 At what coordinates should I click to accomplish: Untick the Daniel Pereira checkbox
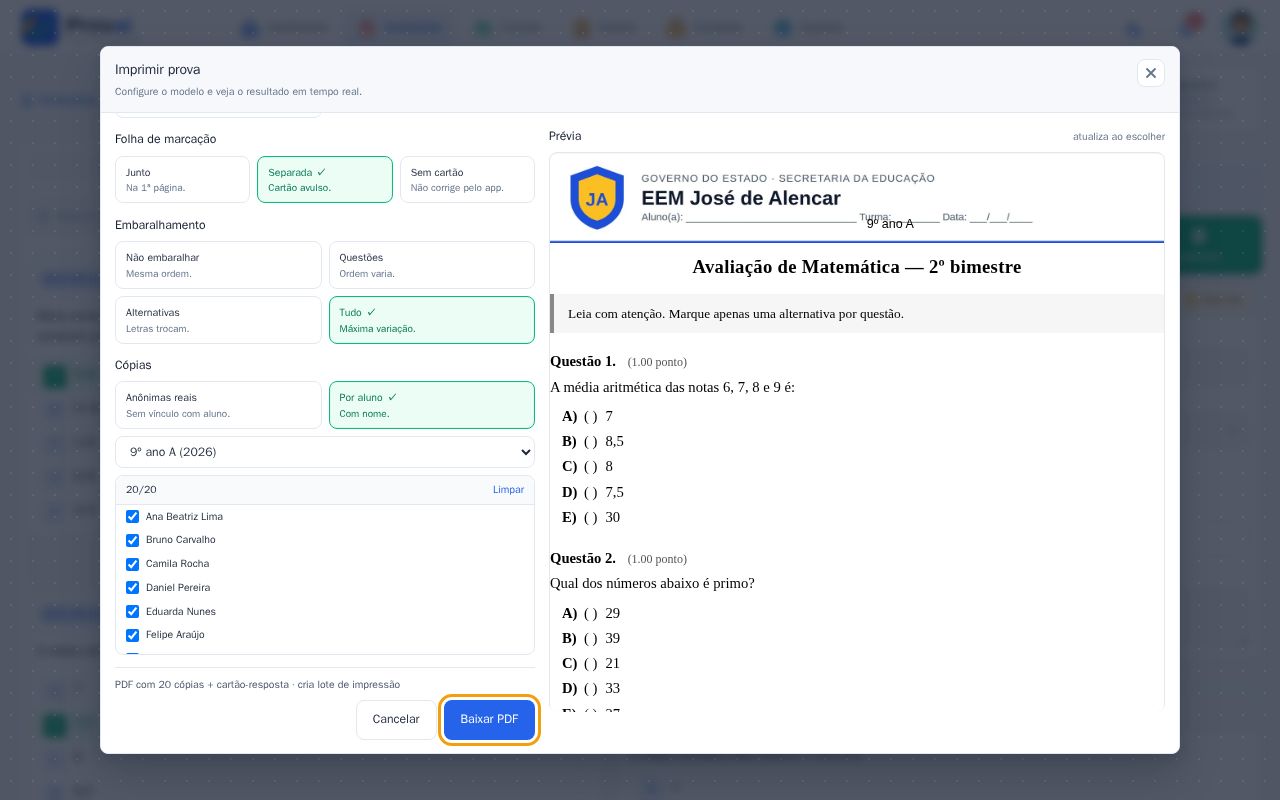click(x=132, y=588)
